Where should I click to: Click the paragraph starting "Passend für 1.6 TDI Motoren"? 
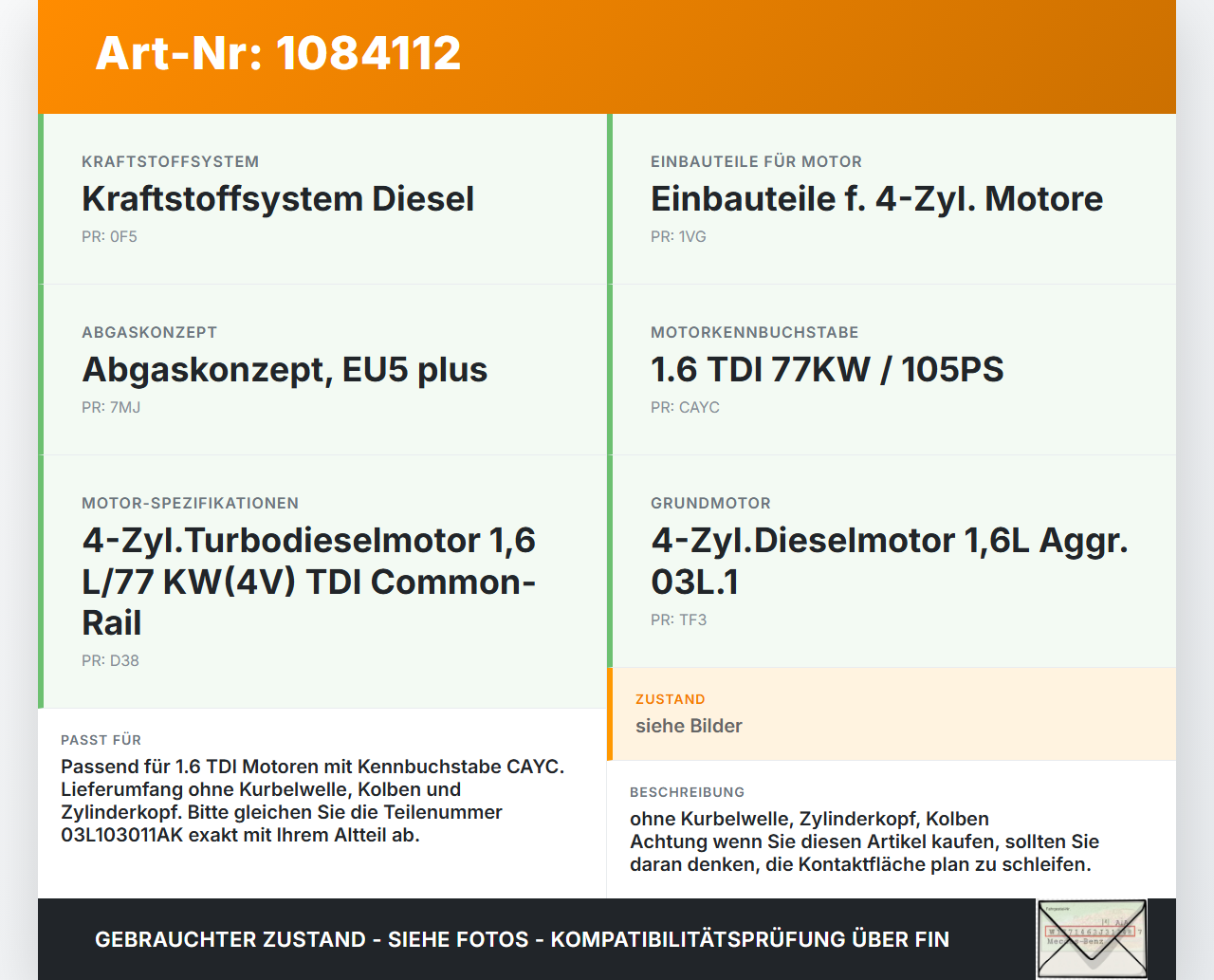313,801
